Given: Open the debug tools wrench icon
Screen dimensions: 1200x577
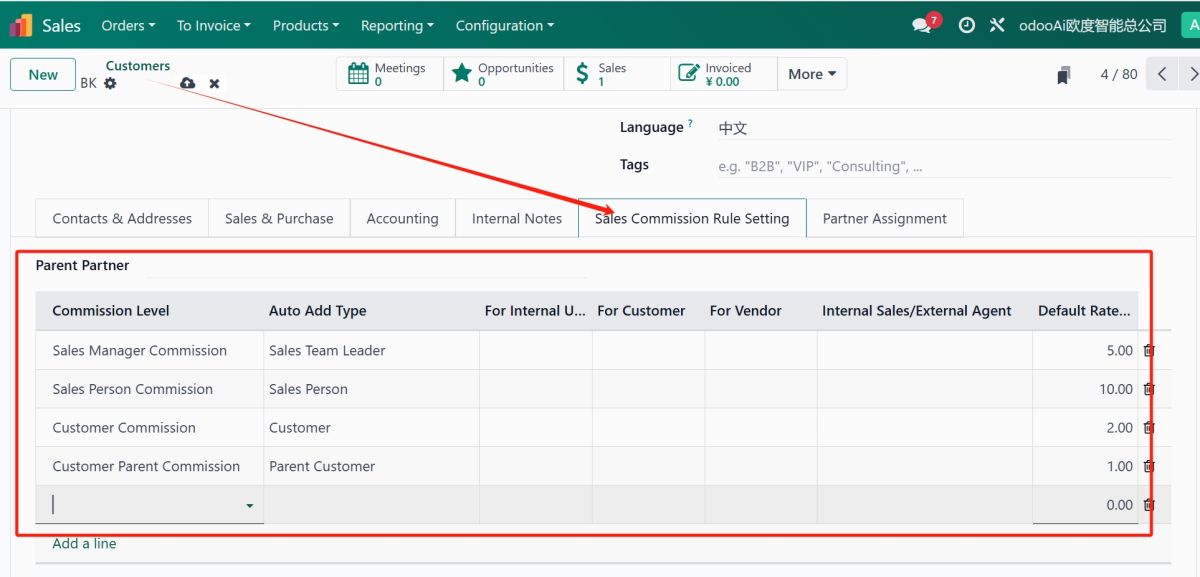Looking at the screenshot, I should (x=997, y=26).
